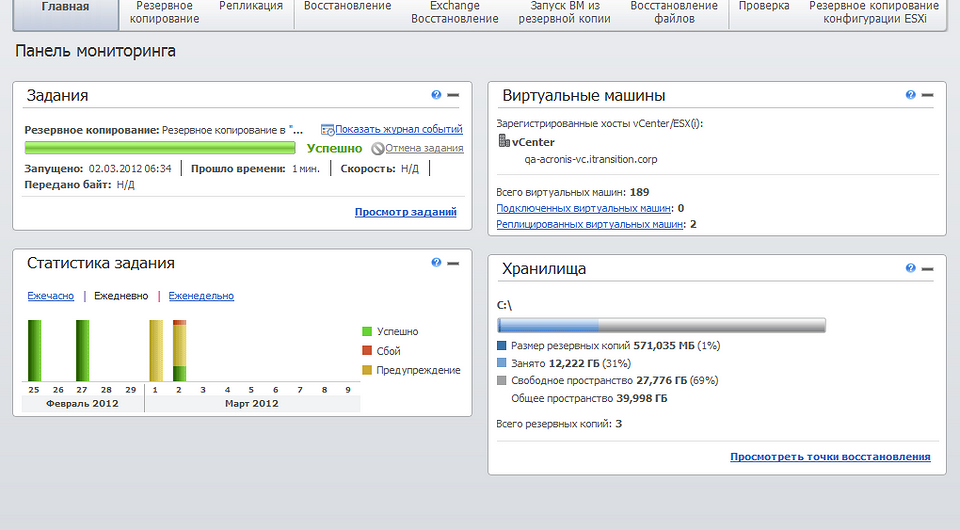Viewport: 960px width, 530px height.
Task: Click the Февраль 2012 axis label
Action: (x=82, y=403)
